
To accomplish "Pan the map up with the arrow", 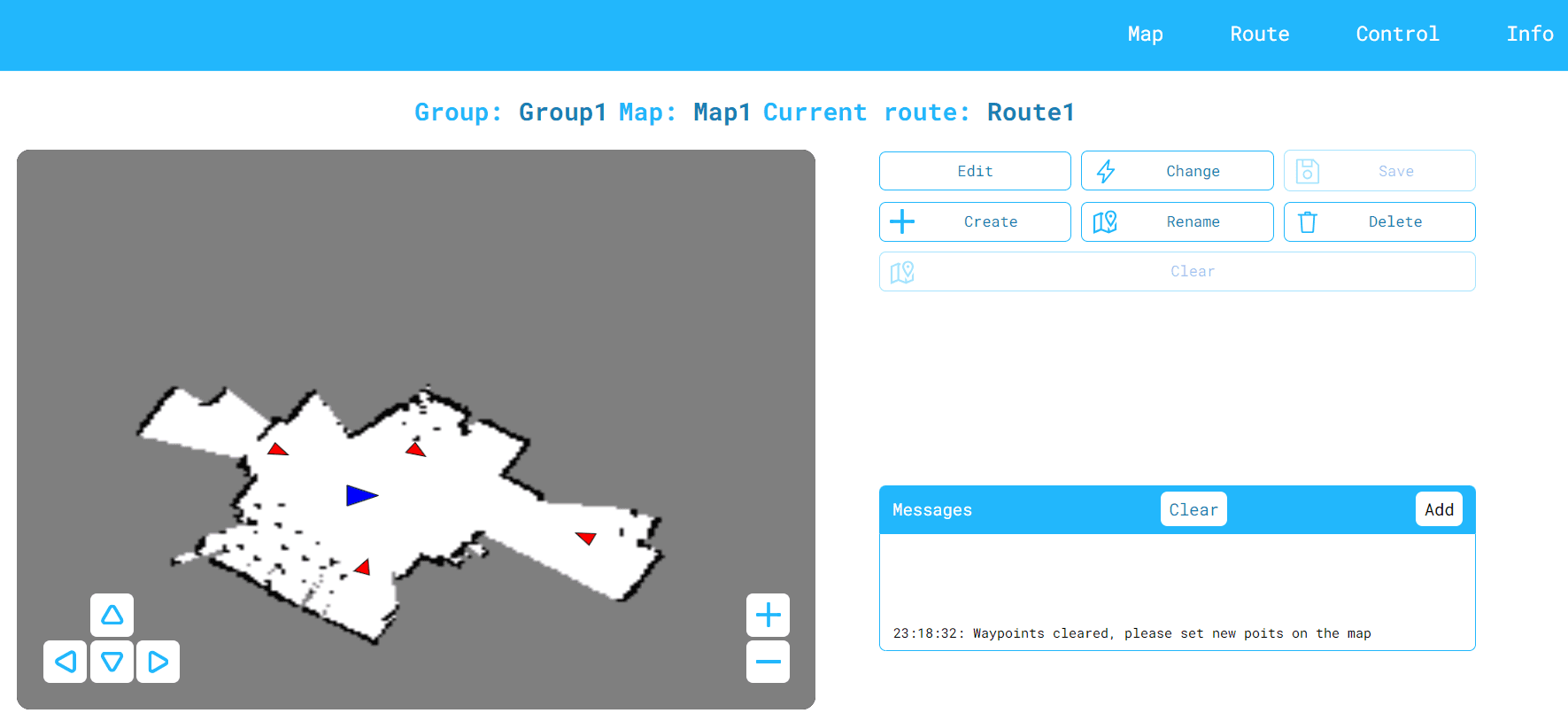I will tap(112, 615).
